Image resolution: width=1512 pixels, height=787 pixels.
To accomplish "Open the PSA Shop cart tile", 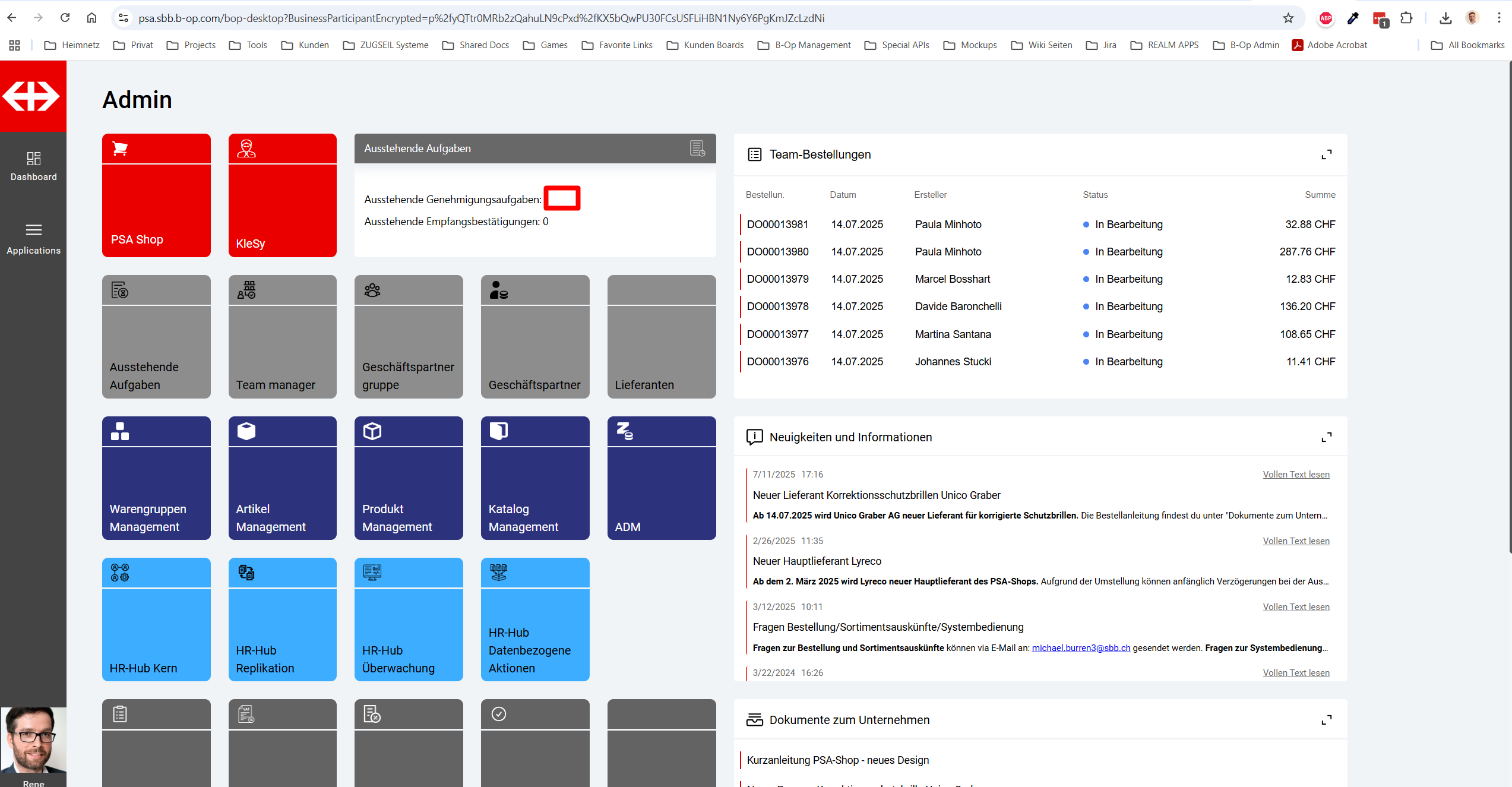I will pyautogui.click(x=156, y=195).
